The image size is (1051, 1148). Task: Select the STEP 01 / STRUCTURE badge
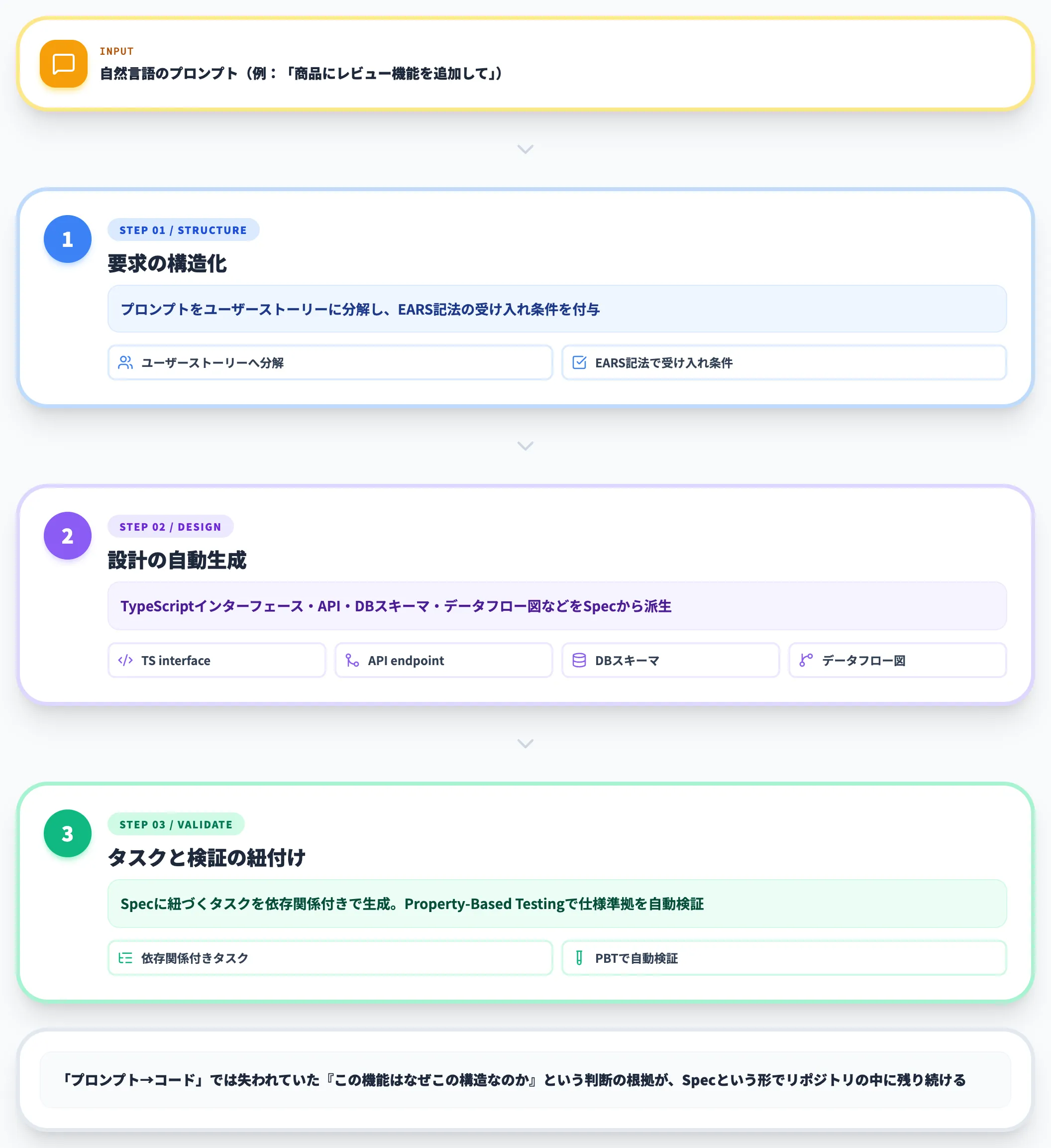click(183, 230)
